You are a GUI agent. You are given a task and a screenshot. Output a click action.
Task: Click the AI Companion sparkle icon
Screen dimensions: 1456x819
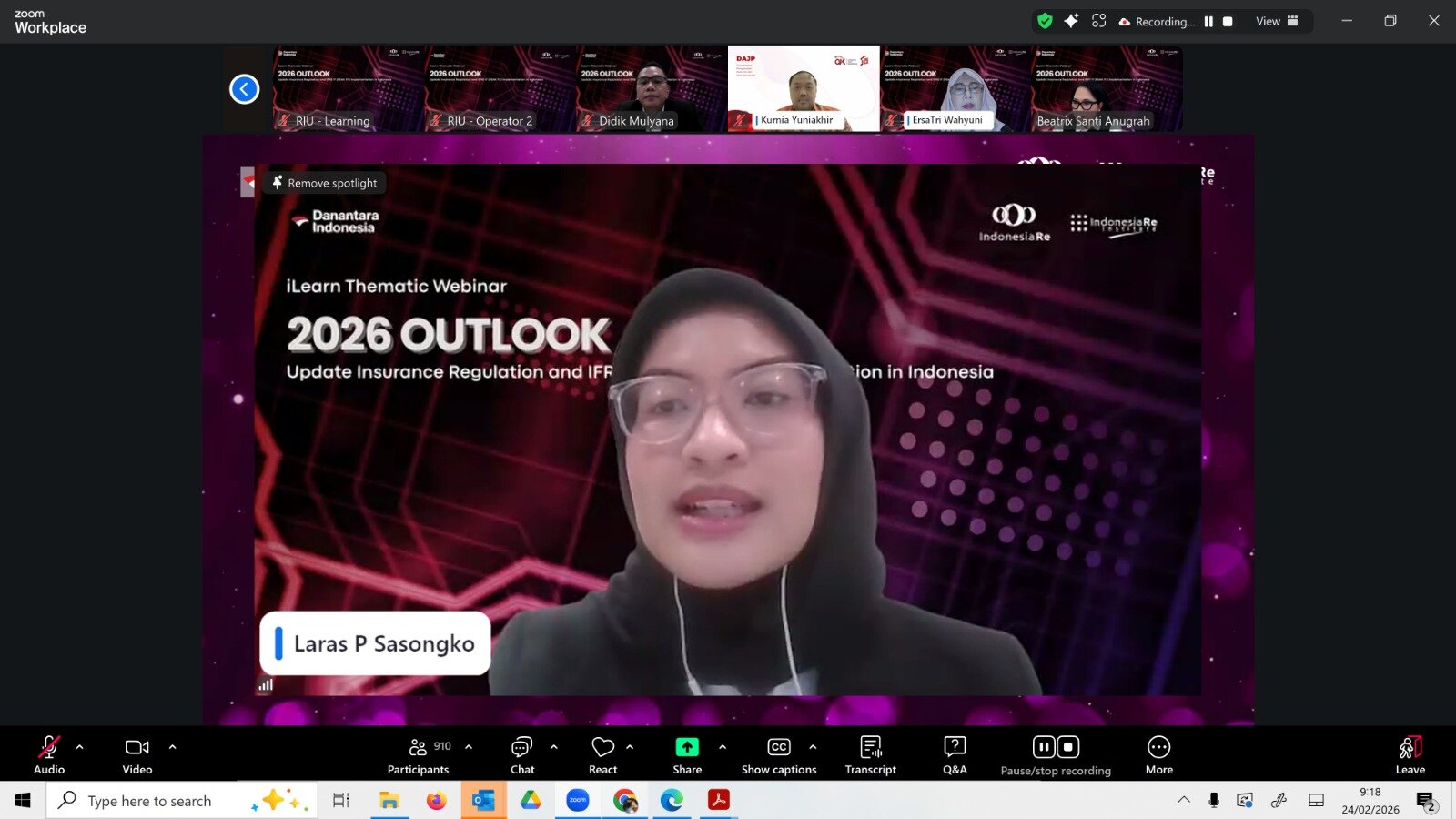pyautogui.click(x=1071, y=21)
